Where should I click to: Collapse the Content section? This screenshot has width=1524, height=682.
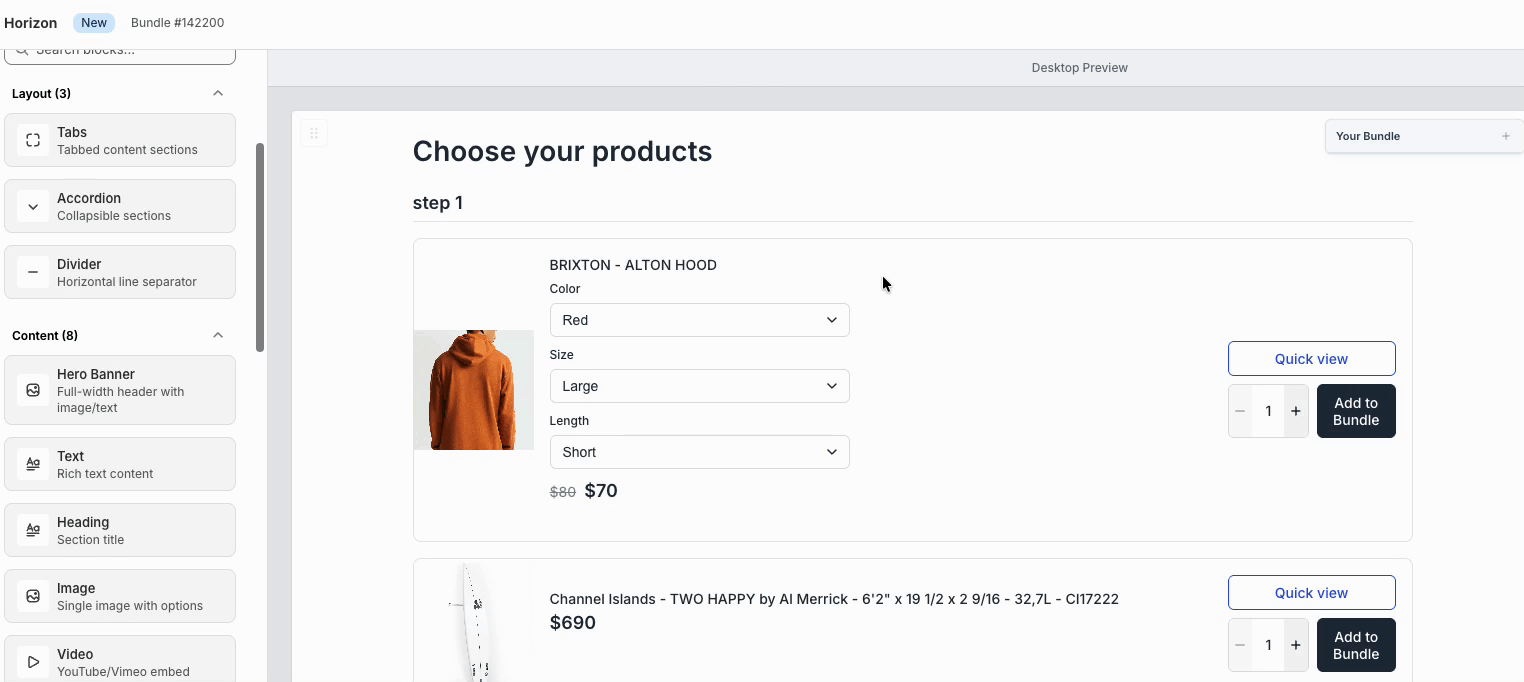coord(218,335)
